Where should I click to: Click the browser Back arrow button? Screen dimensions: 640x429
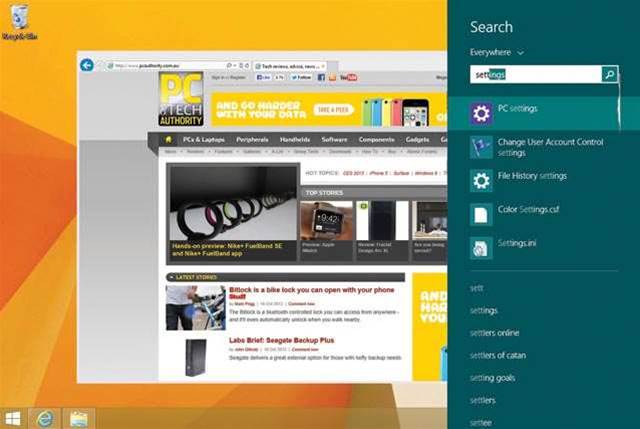pyautogui.click(x=87, y=65)
